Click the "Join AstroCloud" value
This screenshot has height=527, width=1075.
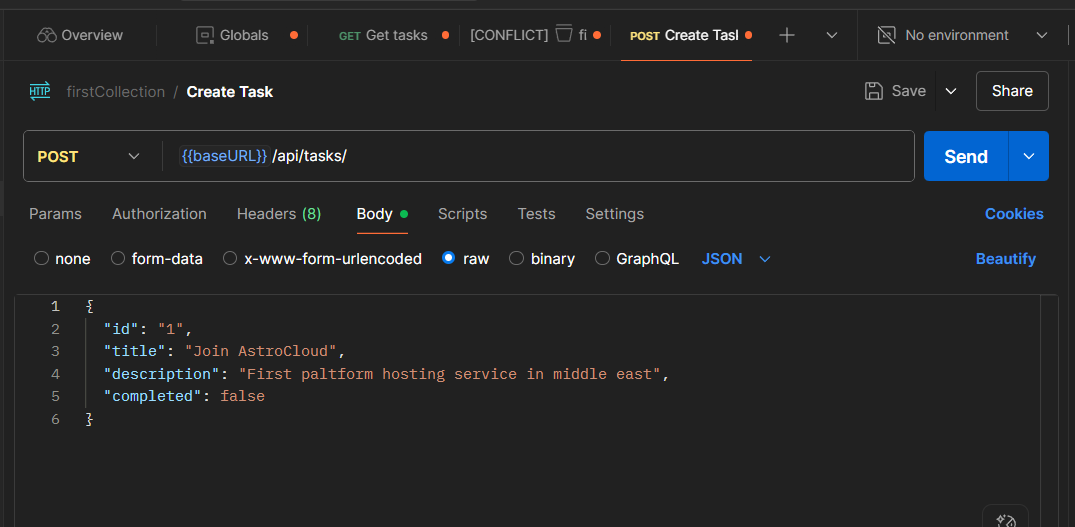coord(261,352)
